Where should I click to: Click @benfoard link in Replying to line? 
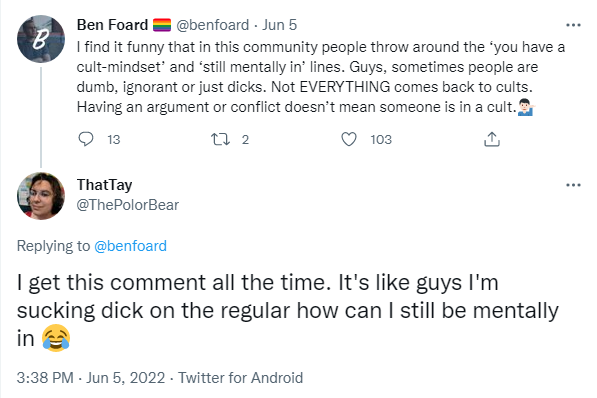[130, 246]
